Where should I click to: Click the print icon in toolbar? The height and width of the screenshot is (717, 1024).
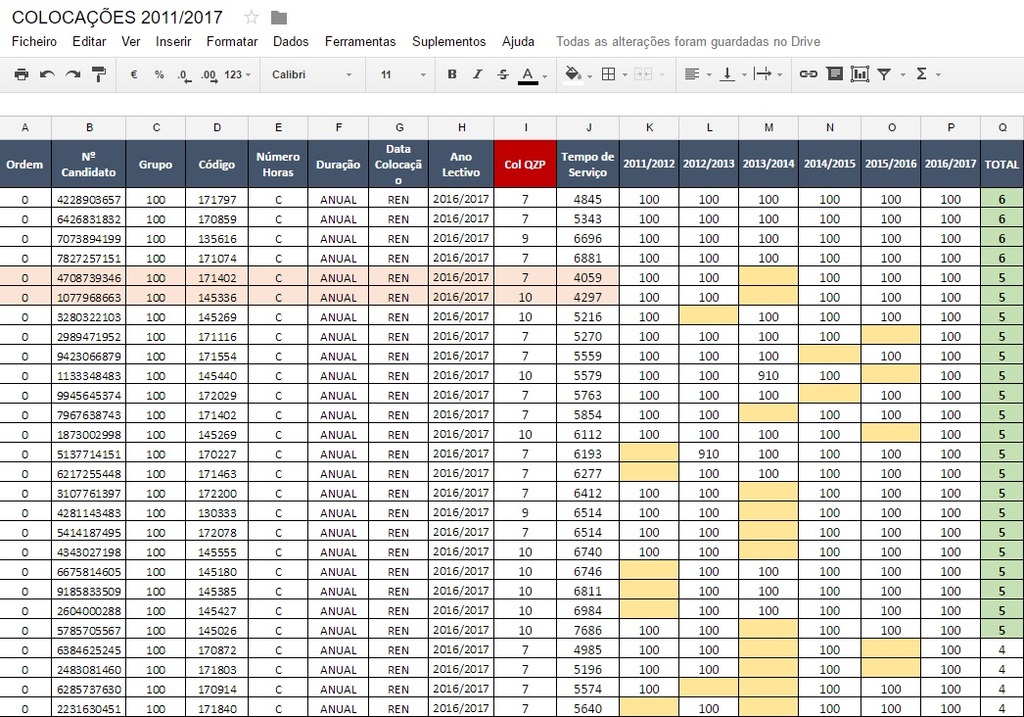click(x=21, y=74)
